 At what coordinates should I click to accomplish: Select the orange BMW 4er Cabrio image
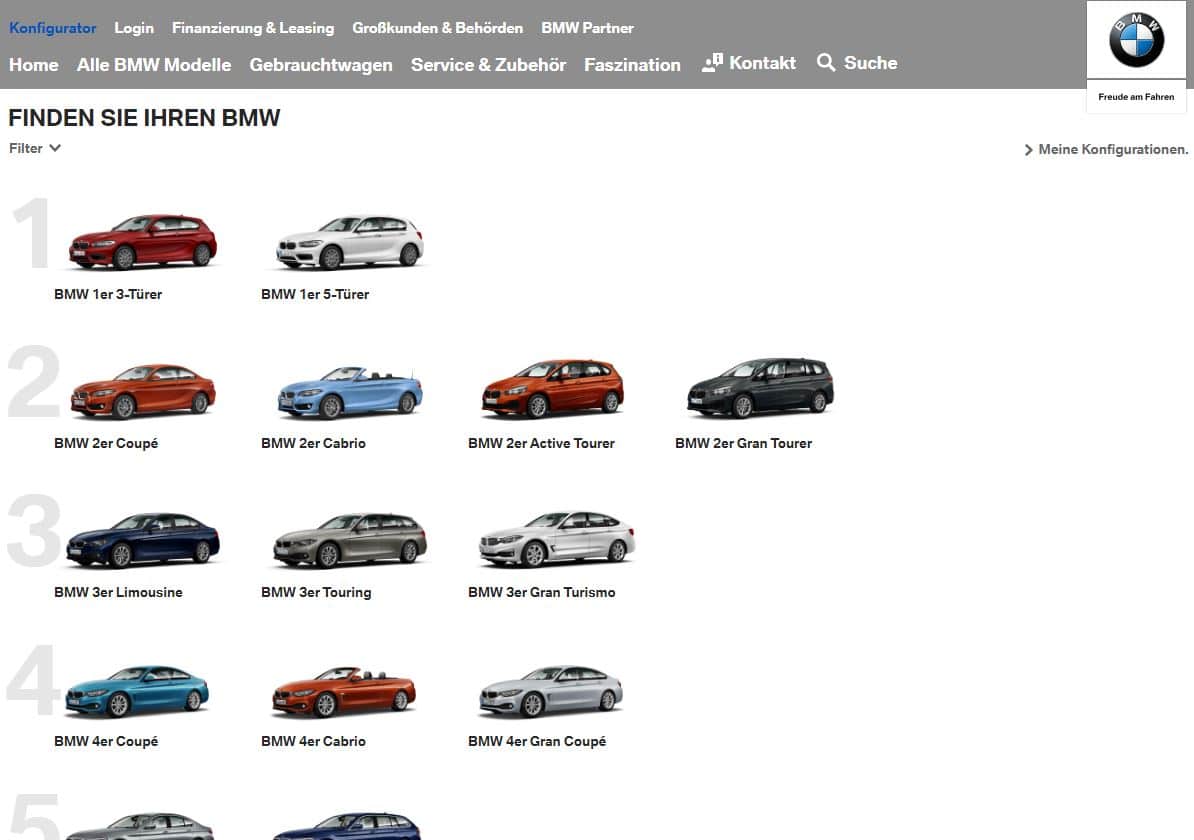click(x=344, y=691)
